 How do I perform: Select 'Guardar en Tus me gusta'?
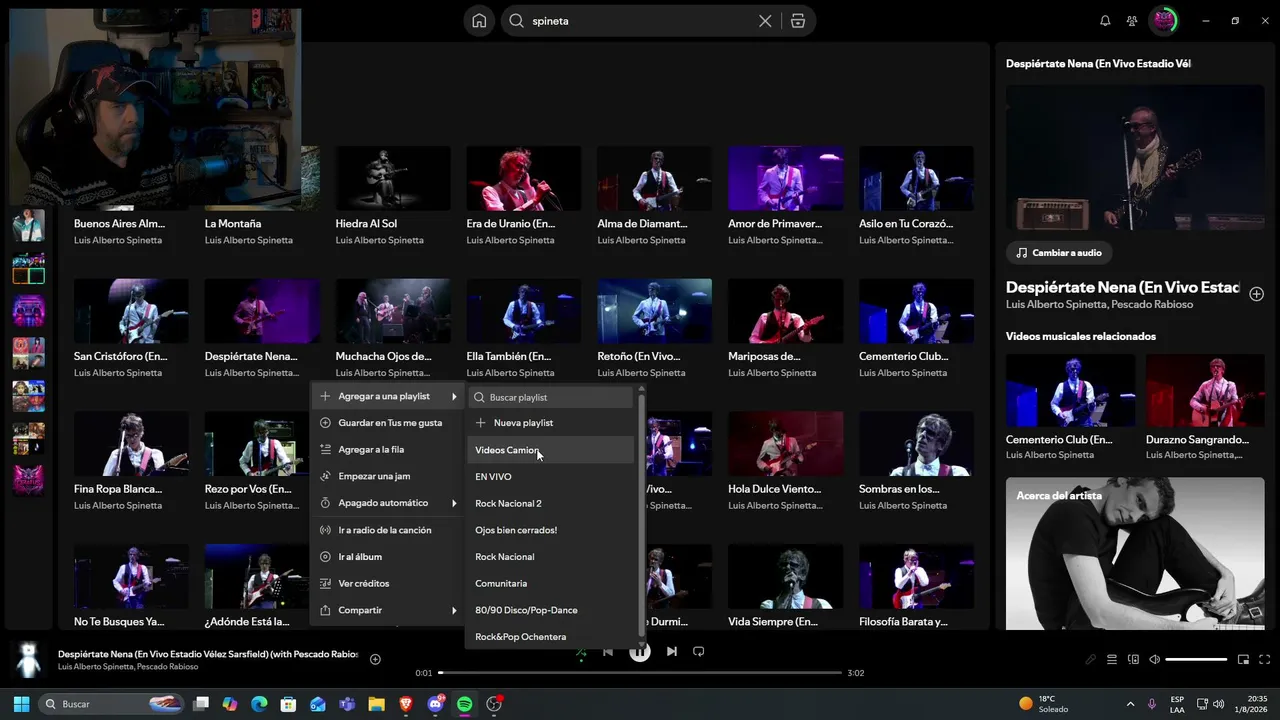pyautogui.click(x=388, y=423)
